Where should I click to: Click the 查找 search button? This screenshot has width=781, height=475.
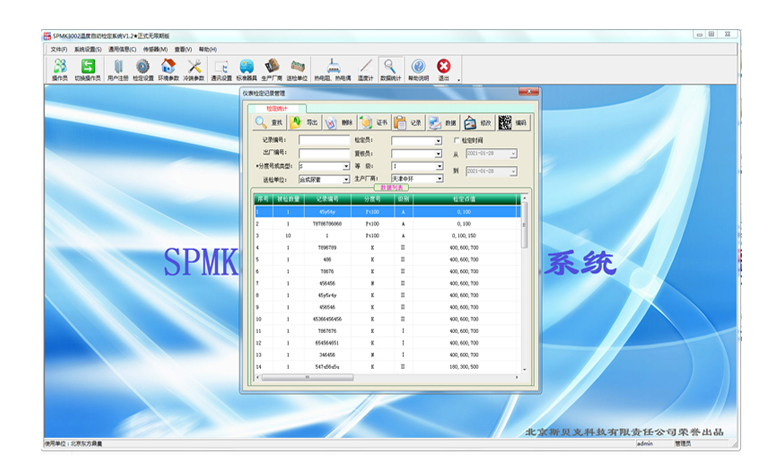(270, 123)
